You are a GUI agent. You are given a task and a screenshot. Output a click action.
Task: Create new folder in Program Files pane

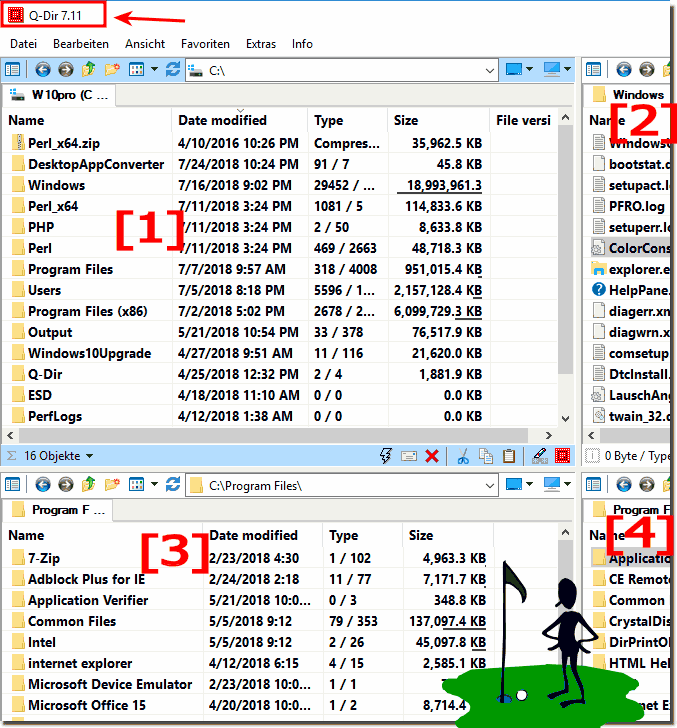[112, 485]
